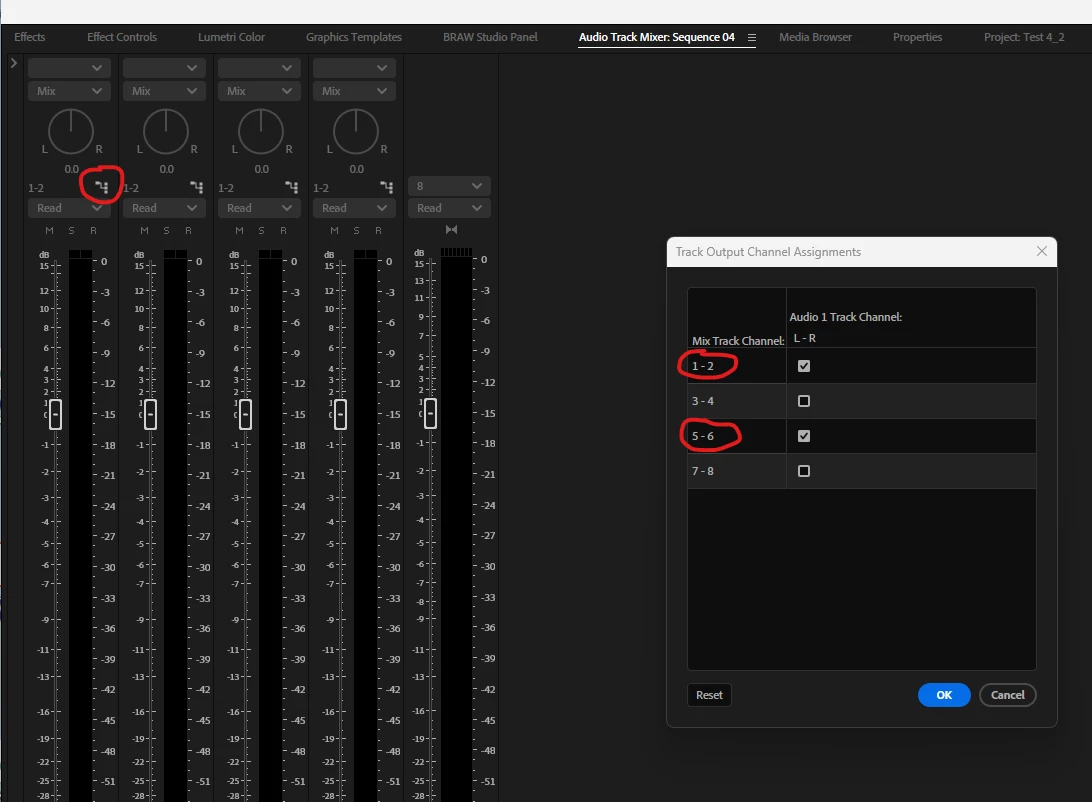
Task: Open first track's input dropdown above Mix
Action: 68,68
